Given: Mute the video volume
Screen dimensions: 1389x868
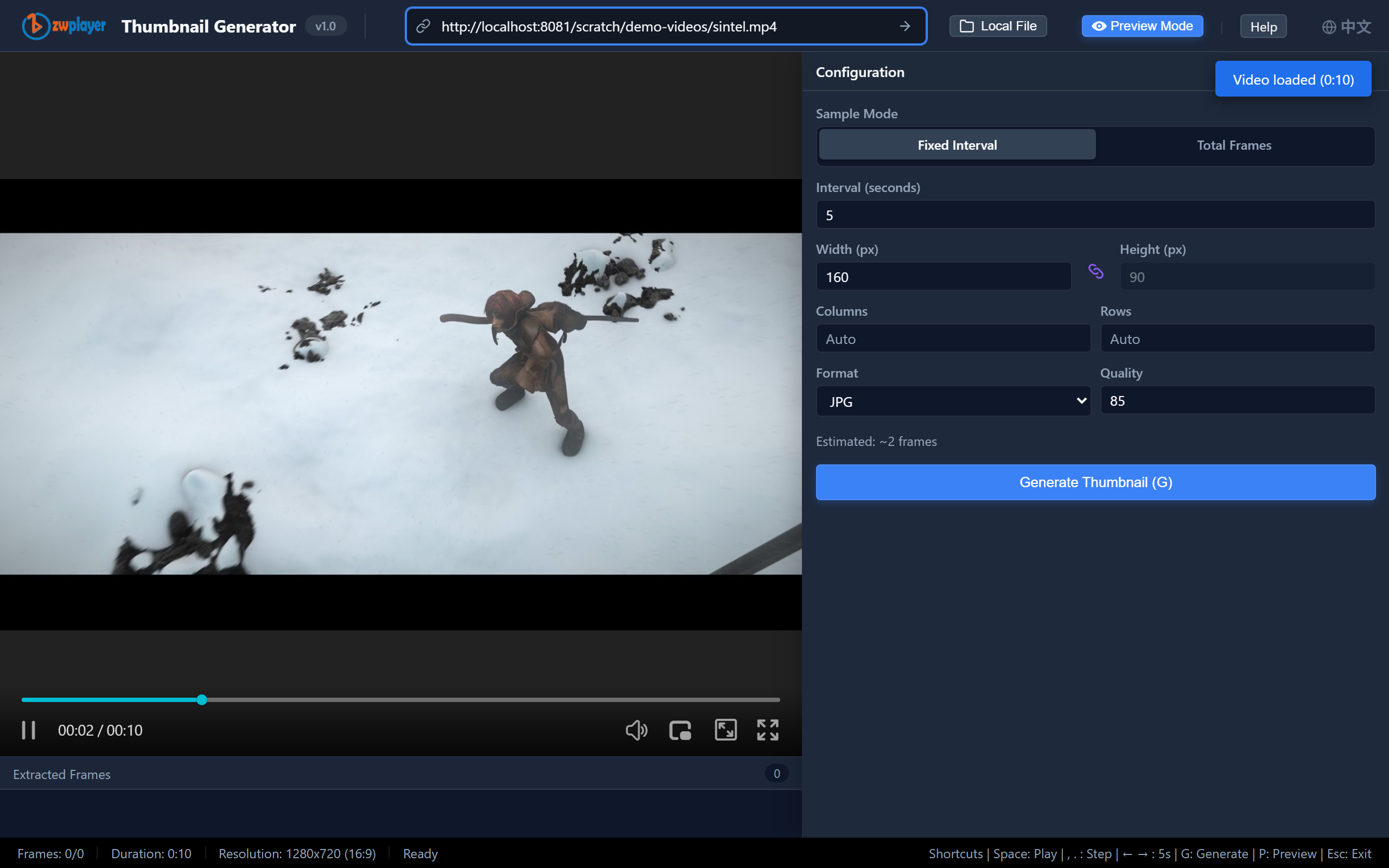Looking at the screenshot, I should 636,730.
